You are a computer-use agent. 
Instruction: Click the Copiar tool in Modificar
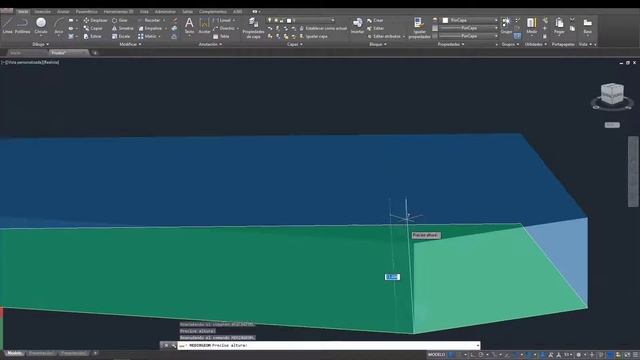click(x=93, y=28)
